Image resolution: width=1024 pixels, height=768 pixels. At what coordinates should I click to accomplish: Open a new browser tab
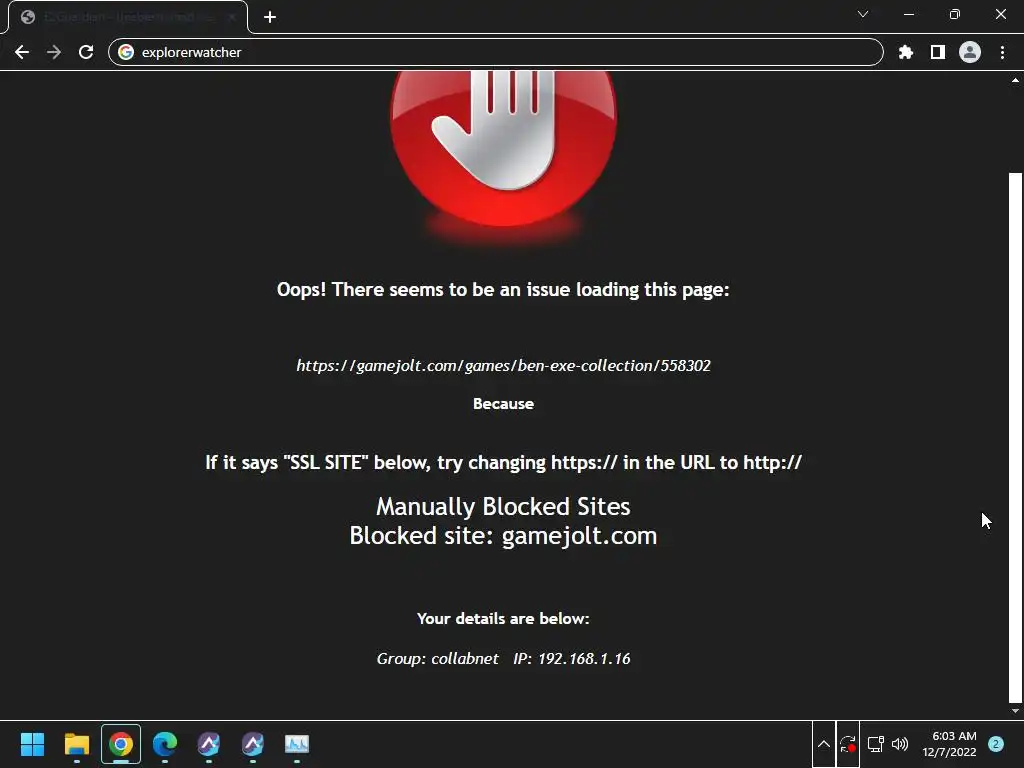click(270, 17)
